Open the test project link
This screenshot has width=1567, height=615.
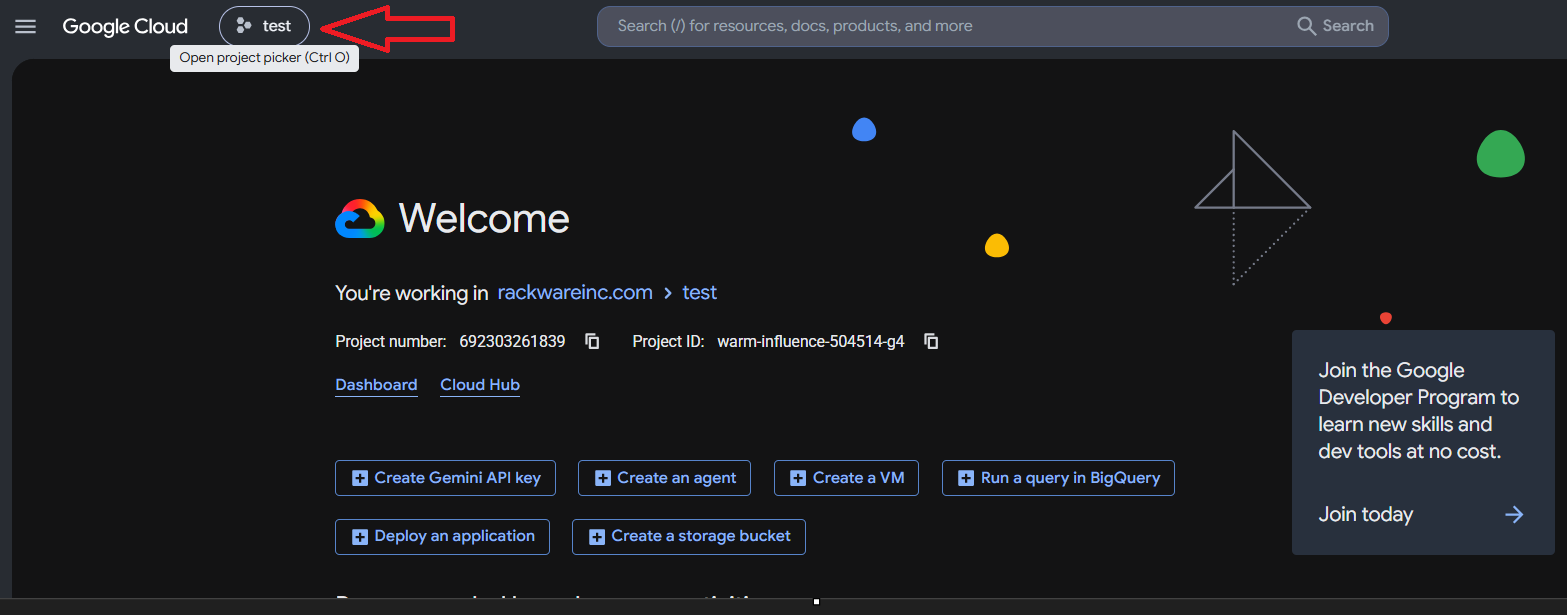point(699,293)
